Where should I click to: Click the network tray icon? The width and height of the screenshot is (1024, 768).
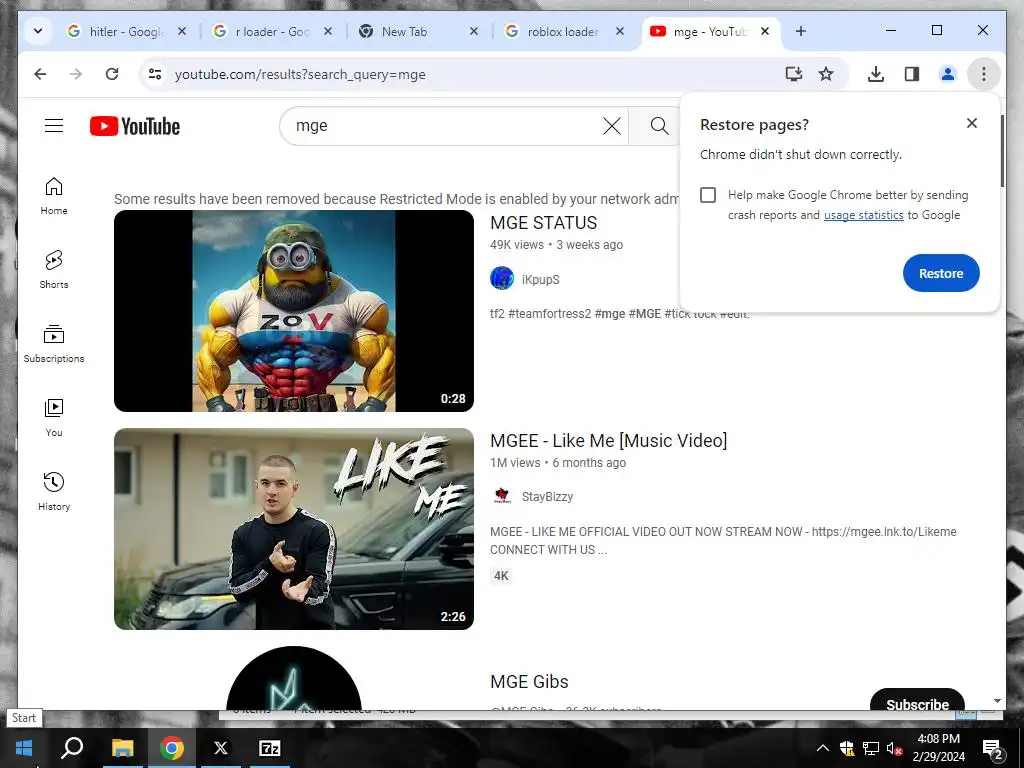point(871,748)
